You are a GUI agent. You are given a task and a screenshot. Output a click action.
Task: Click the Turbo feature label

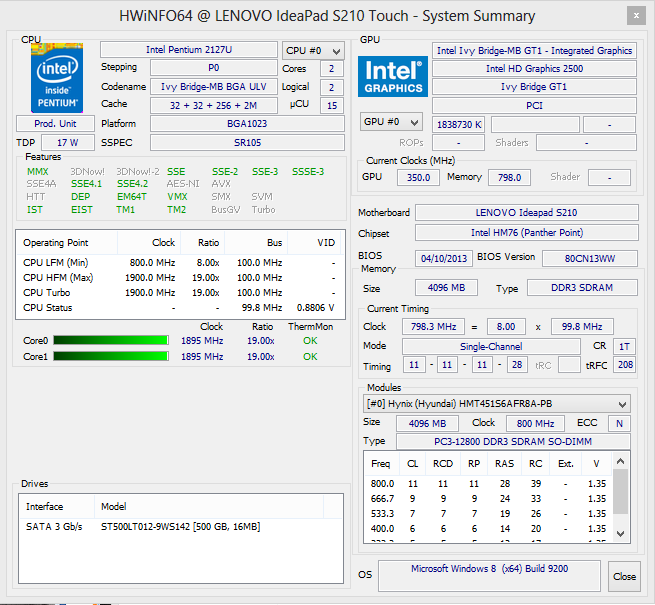tap(263, 209)
